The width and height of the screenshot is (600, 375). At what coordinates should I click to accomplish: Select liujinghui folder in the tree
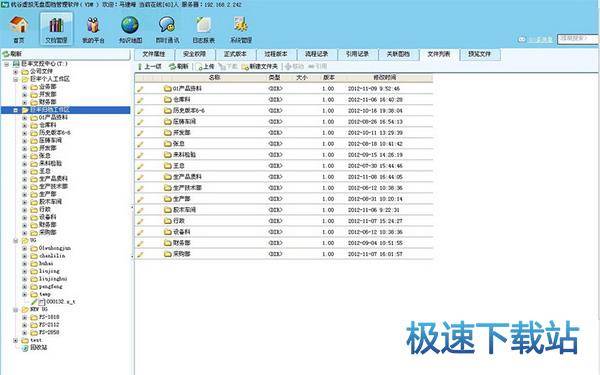[49, 279]
